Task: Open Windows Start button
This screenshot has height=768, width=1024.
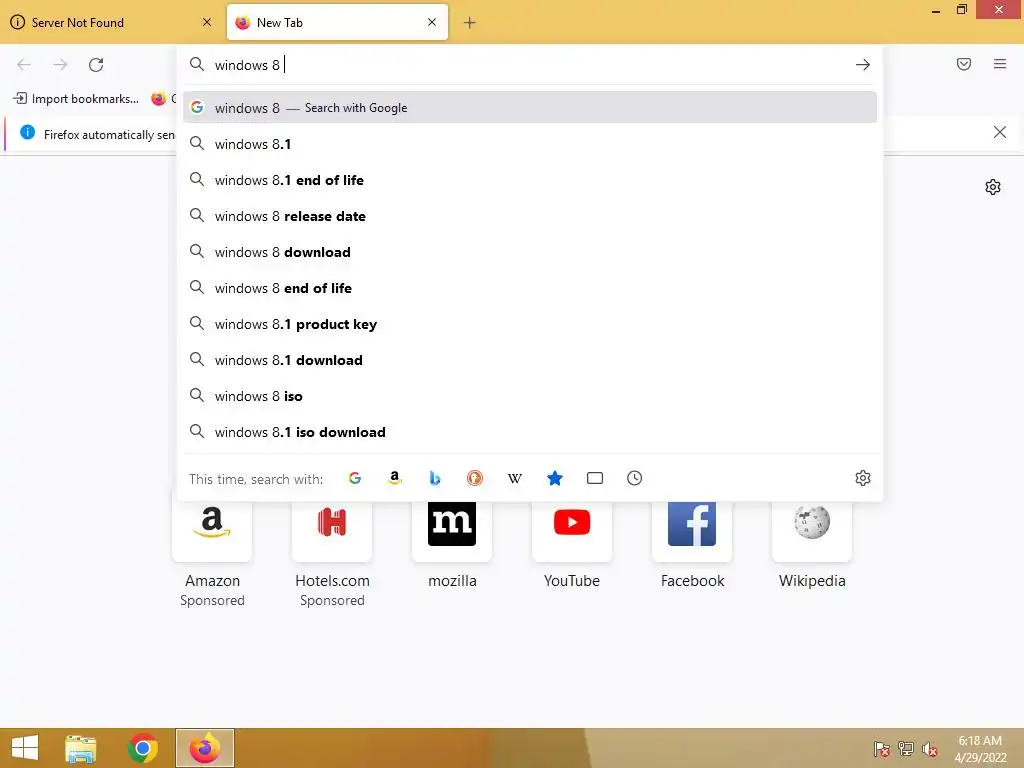Action: (25, 748)
